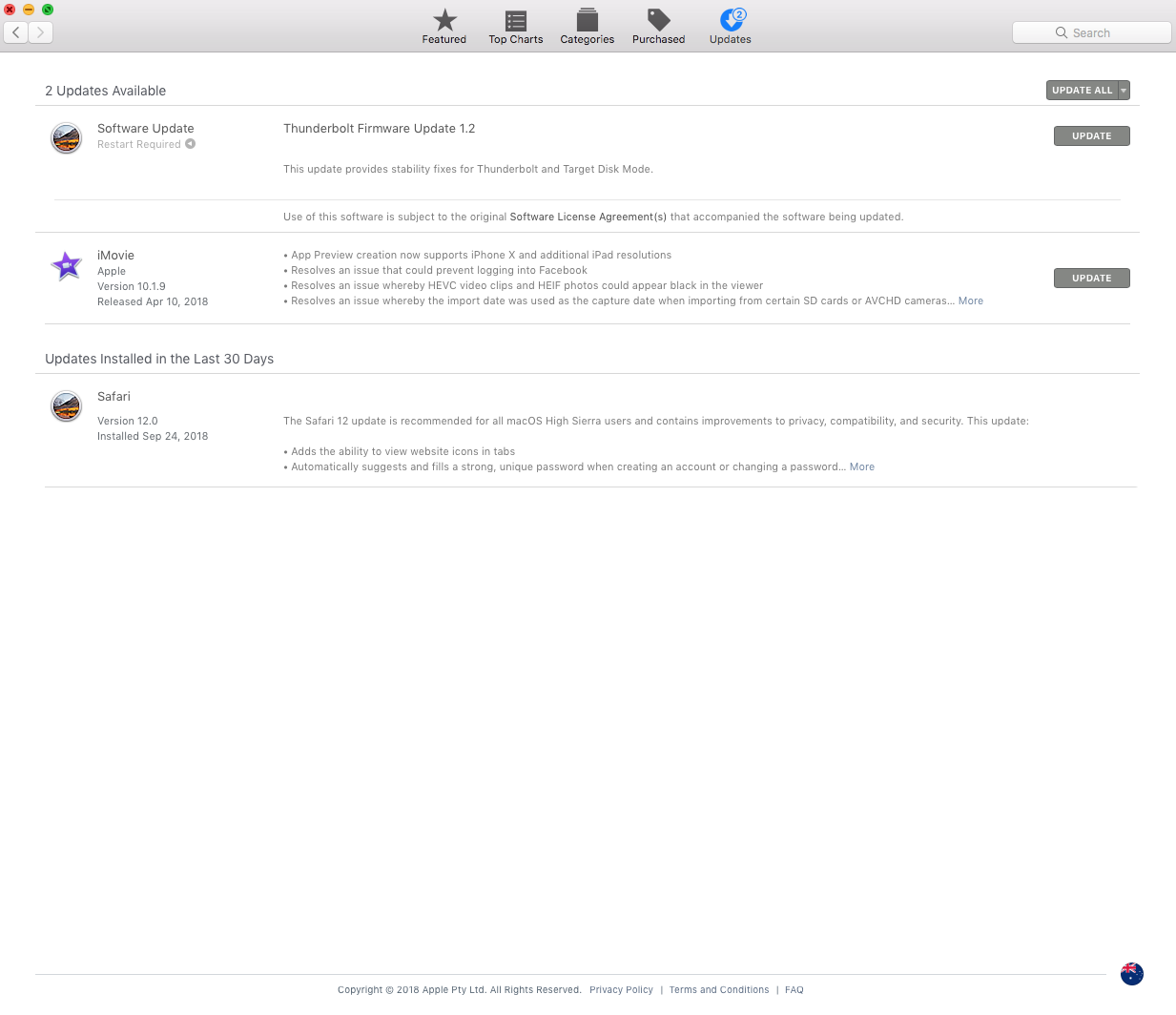Click the iMovie star app icon

click(x=67, y=265)
